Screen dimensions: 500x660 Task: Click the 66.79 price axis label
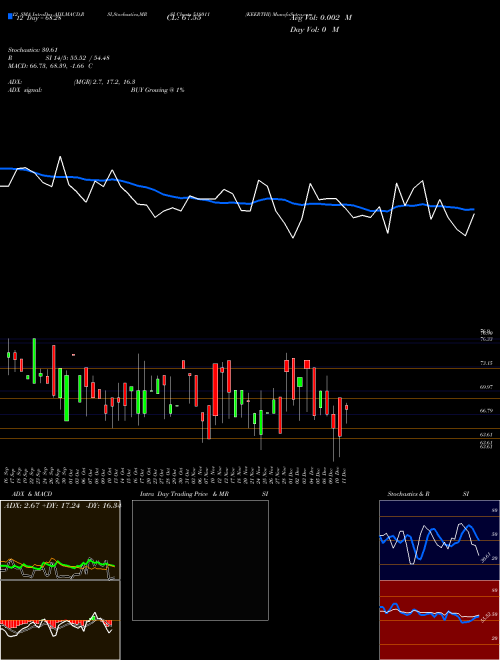coord(486,410)
